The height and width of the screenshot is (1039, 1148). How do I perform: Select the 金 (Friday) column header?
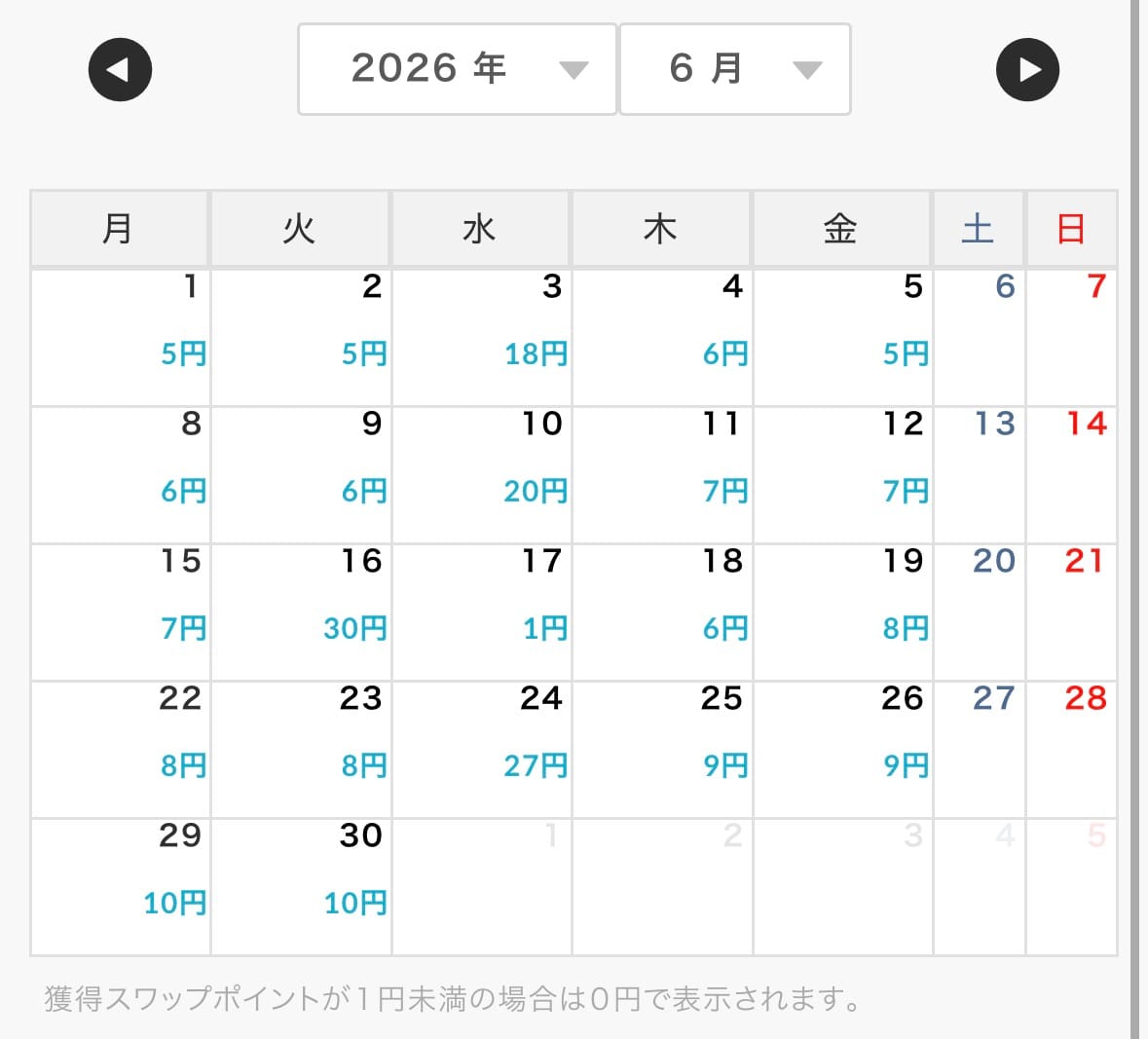coord(841,229)
